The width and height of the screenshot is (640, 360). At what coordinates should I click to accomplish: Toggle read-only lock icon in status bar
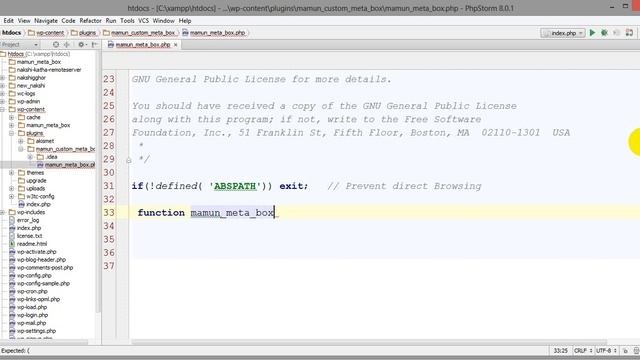click(x=625, y=351)
